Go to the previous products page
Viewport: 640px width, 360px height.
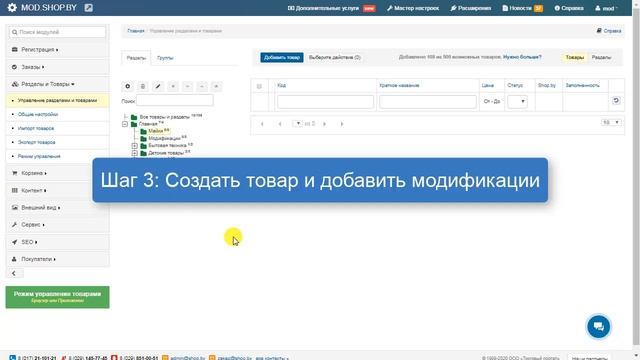[280, 124]
